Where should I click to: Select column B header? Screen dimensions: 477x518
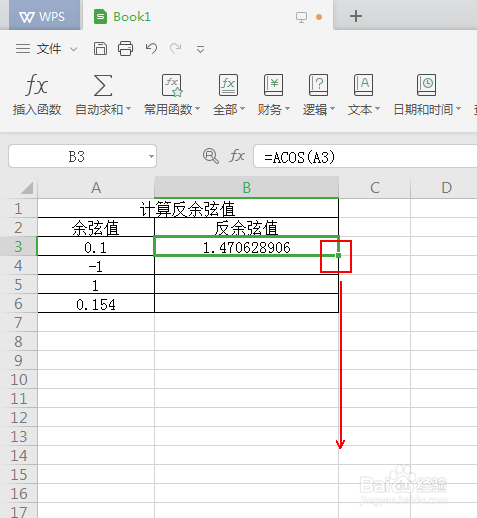coord(247,188)
